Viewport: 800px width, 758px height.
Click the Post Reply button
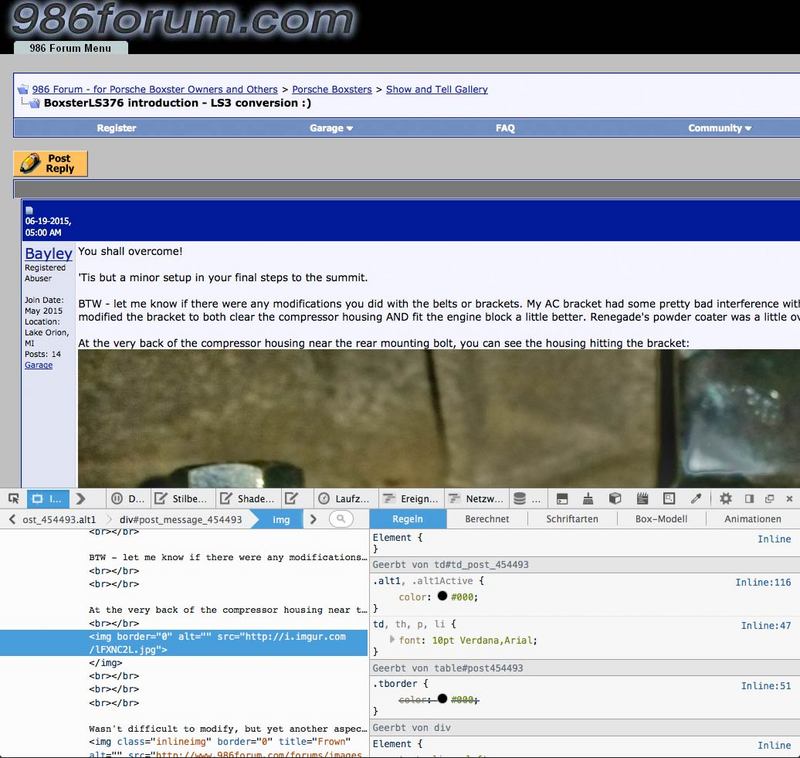[51, 163]
